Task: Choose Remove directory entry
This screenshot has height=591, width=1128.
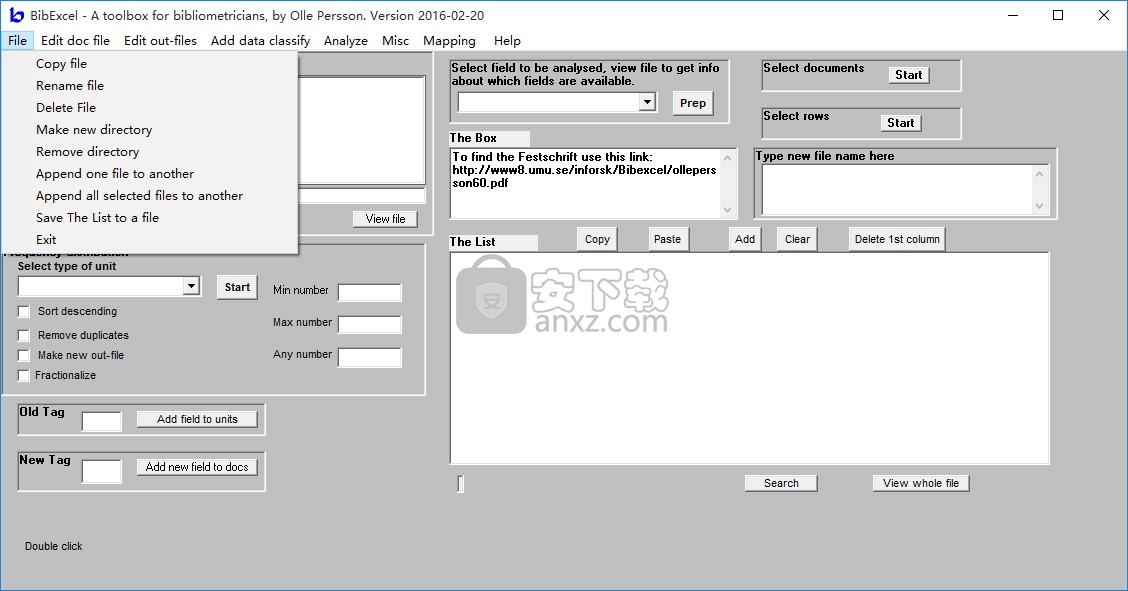Action: click(x=150, y=152)
